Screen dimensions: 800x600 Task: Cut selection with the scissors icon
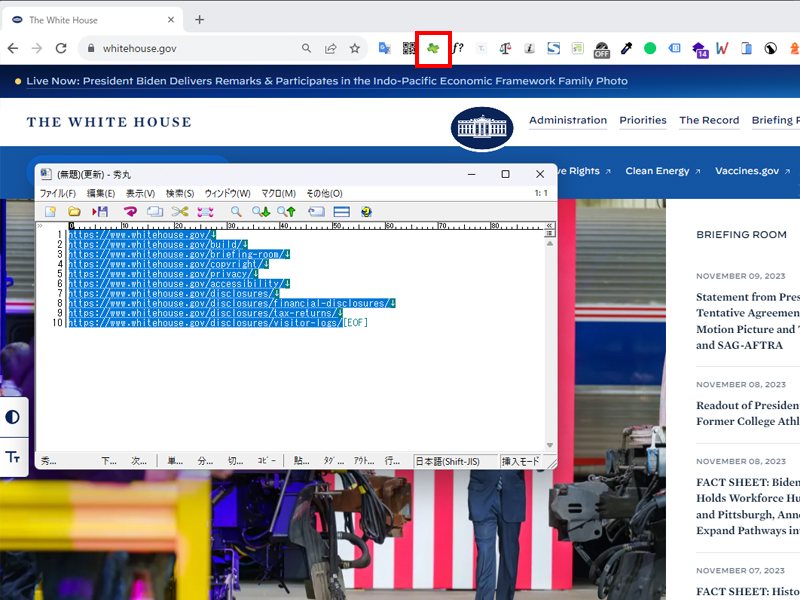pyautogui.click(x=180, y=212)
